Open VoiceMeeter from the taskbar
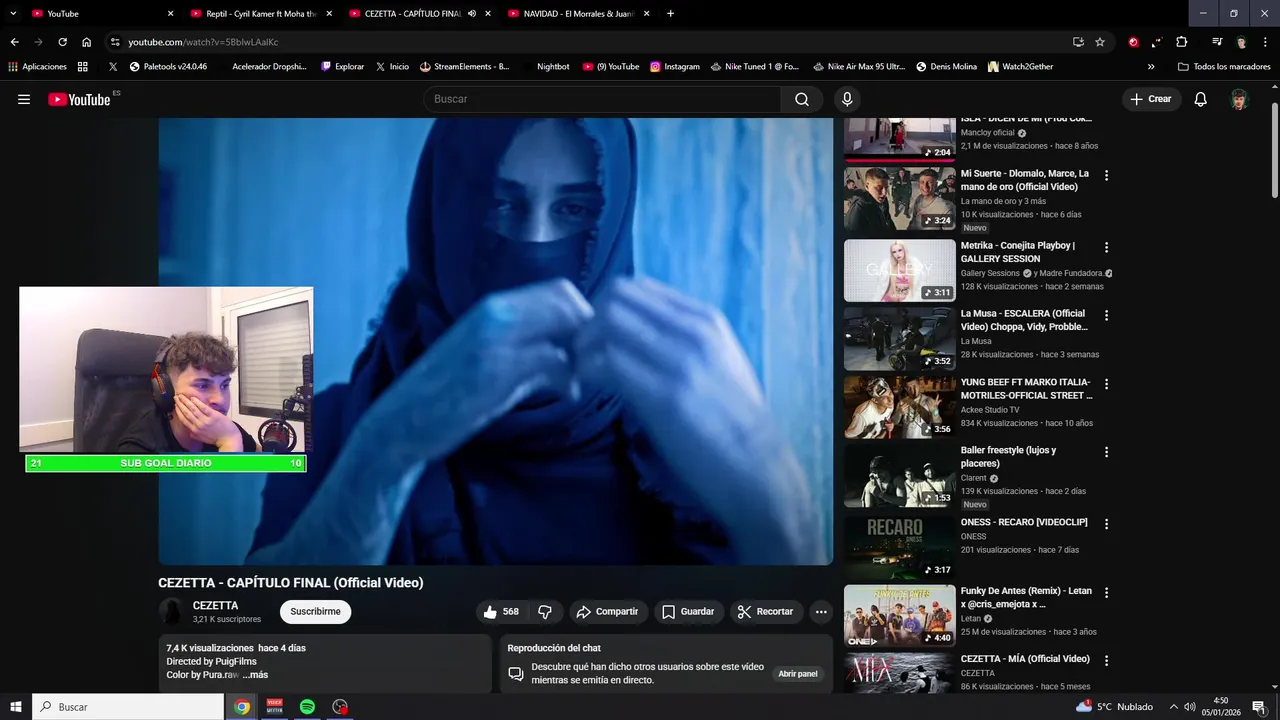 (x=274, y=707)
